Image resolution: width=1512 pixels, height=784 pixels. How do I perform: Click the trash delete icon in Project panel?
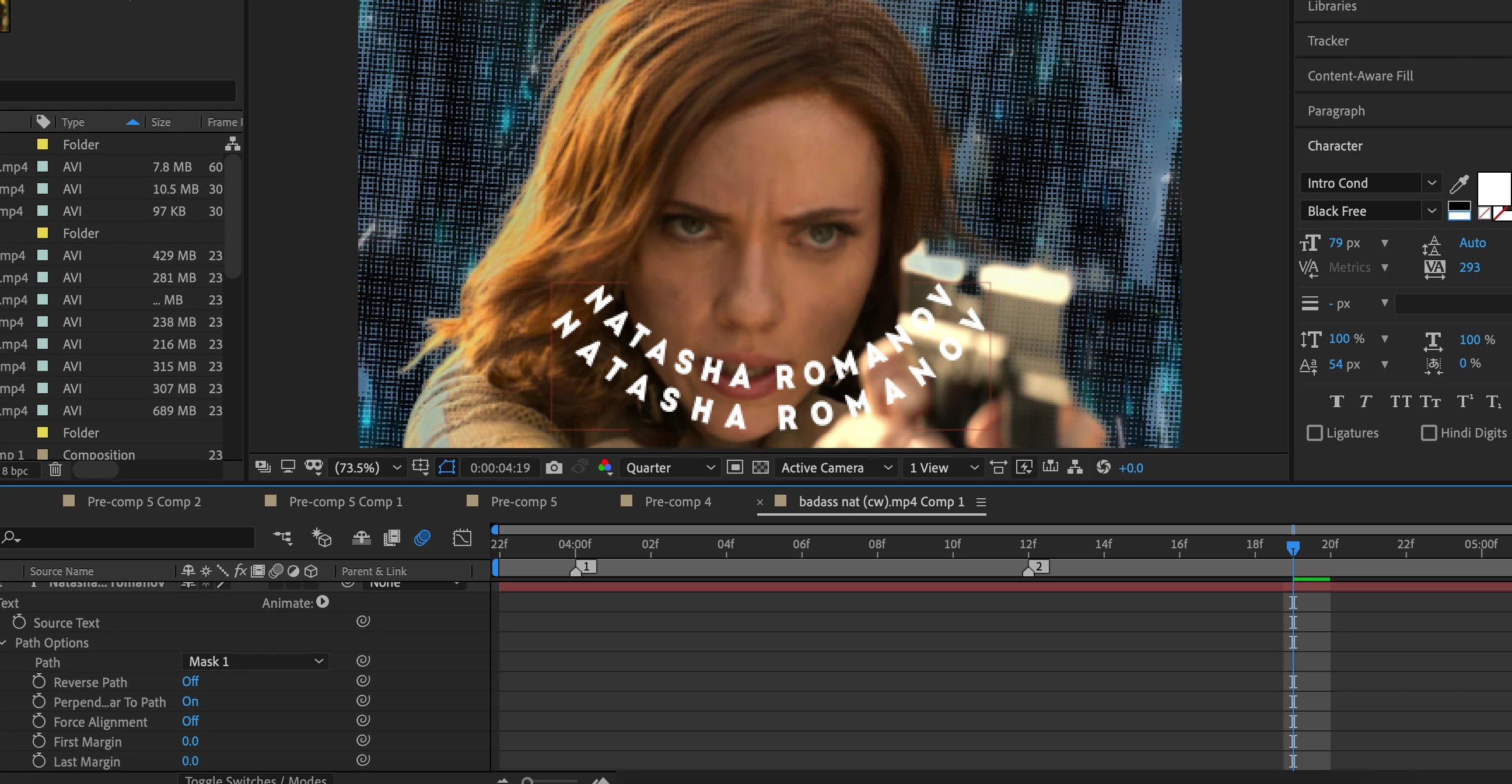(55, 470)
